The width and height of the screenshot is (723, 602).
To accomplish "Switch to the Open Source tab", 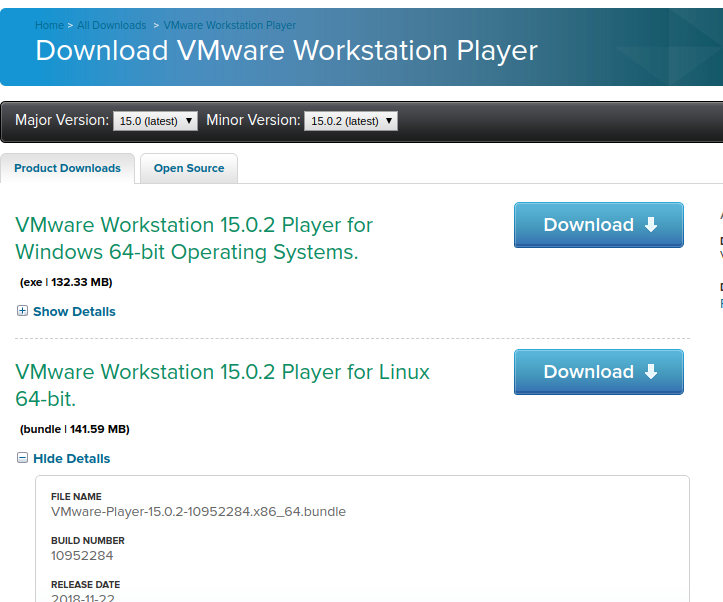I will pyautogui.click(x=189, y=168).
